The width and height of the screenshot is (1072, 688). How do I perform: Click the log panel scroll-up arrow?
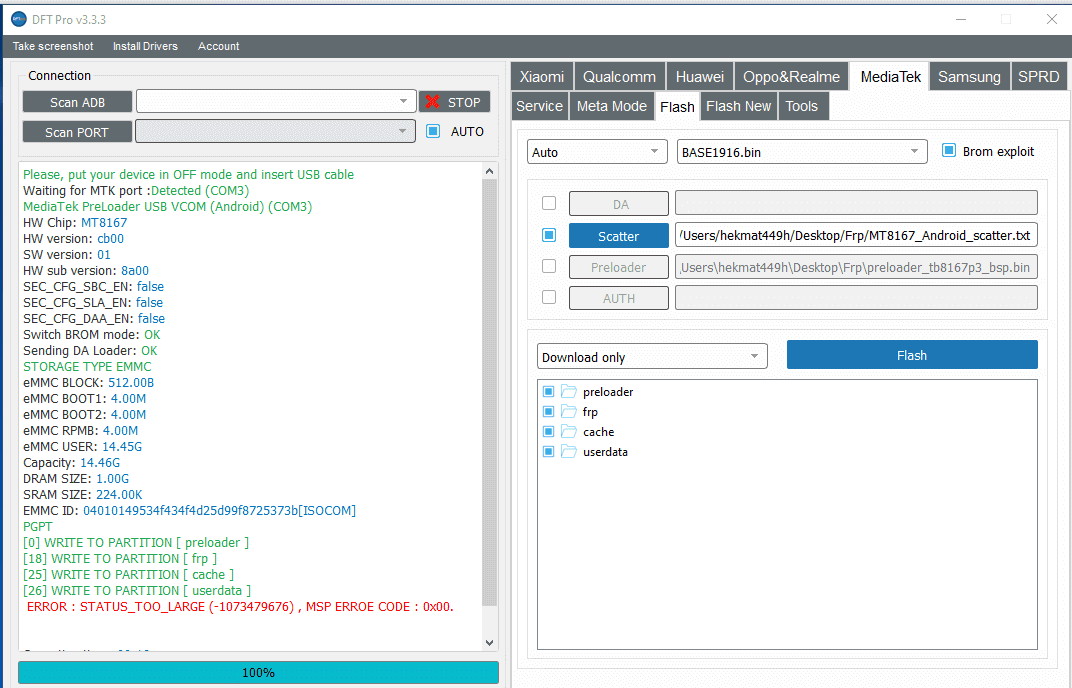point(489,171)
